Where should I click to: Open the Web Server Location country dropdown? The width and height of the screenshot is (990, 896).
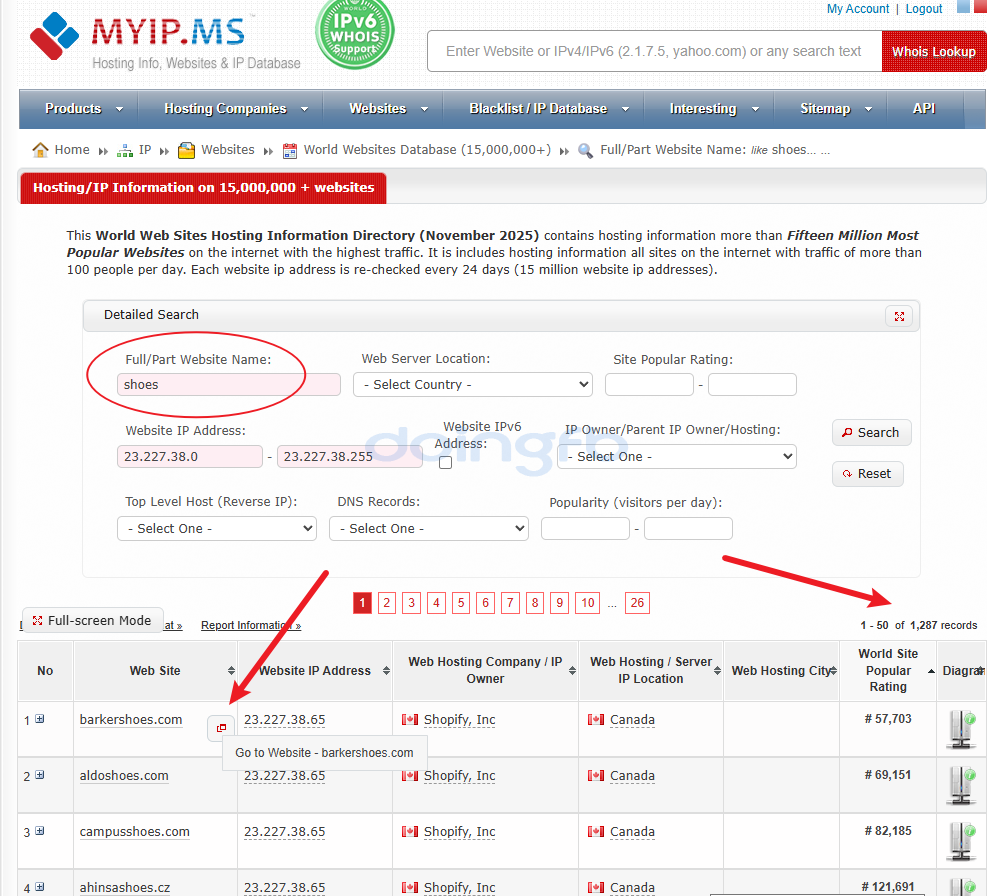pyautogui.click(x=472, y=384)
